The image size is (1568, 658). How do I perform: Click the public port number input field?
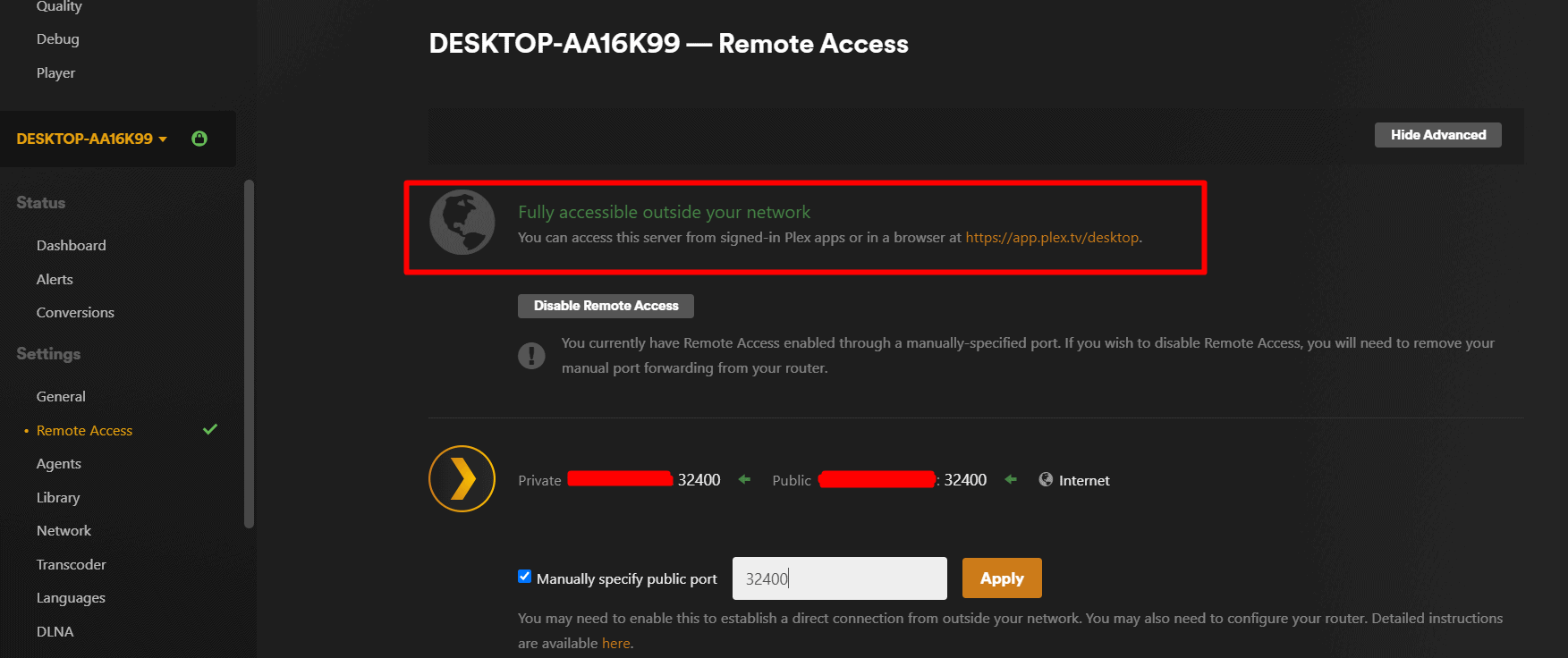coord(839,578)
